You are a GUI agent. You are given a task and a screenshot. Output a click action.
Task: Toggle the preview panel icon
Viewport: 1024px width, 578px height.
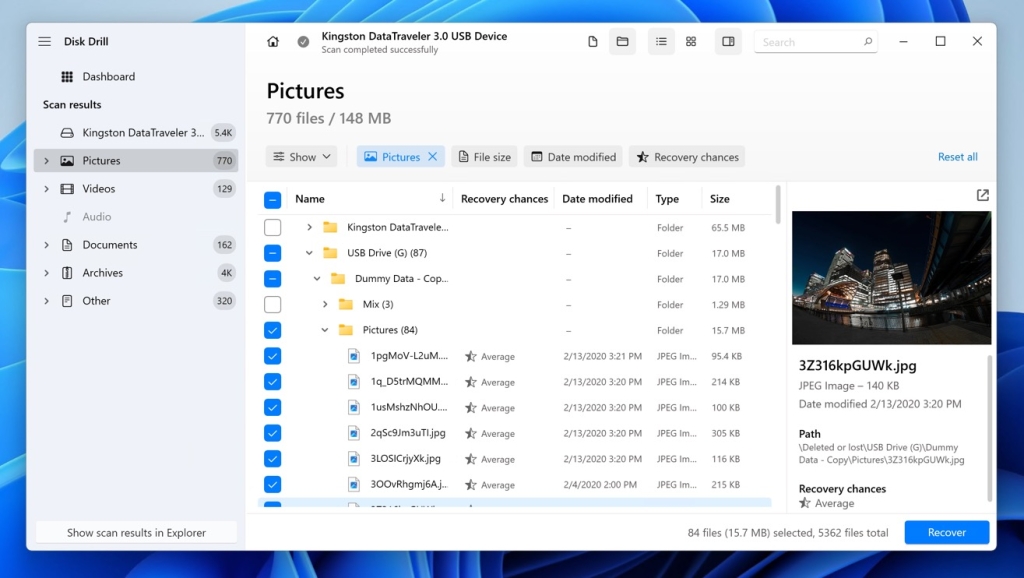click(728, 41)
